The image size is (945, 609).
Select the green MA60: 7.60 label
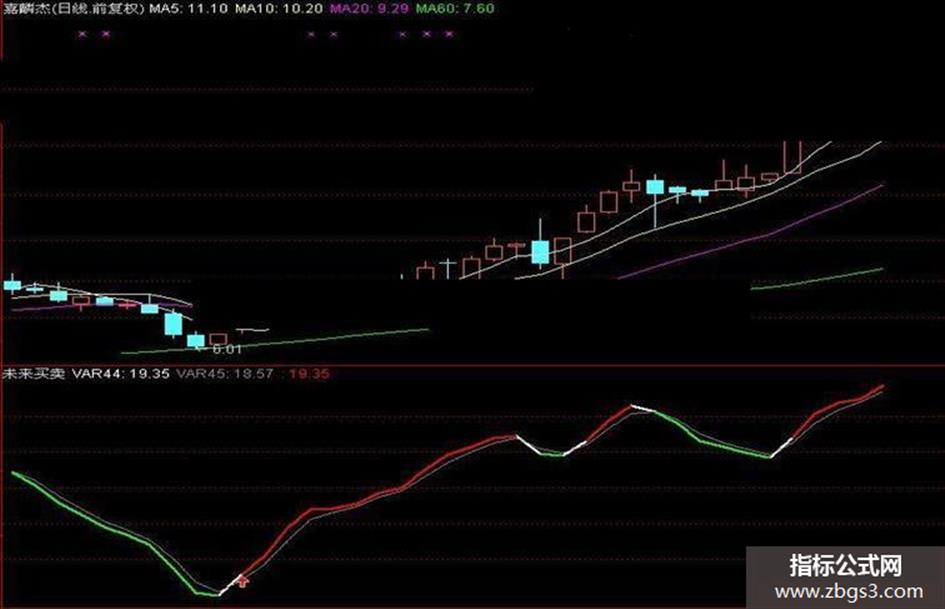(455, 8)
